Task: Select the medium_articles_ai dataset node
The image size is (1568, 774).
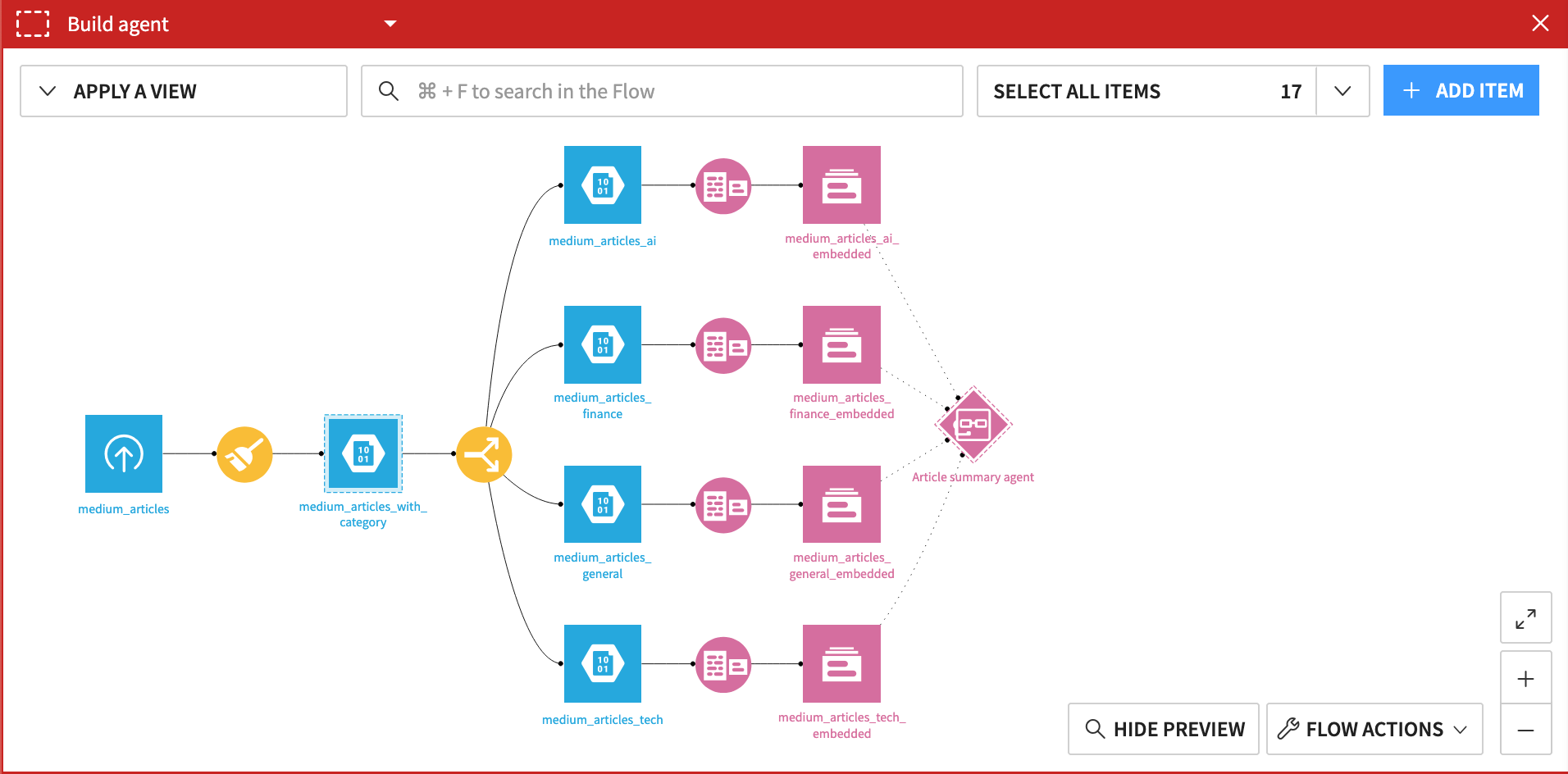Action: 602,184
